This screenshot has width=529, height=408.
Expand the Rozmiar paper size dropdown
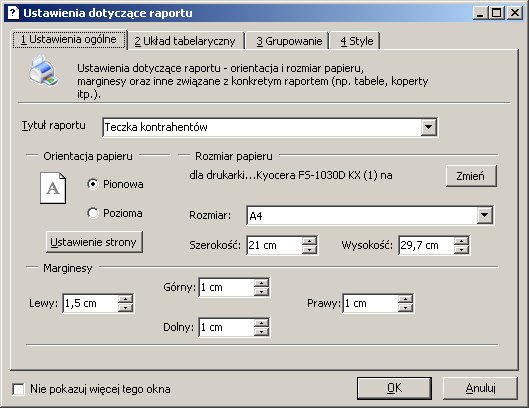click(484, 215)
